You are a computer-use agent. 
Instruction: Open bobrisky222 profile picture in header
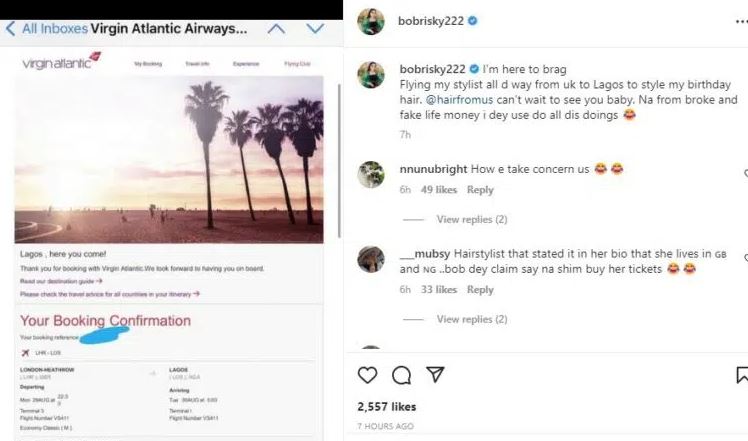[x=371, y=20]
